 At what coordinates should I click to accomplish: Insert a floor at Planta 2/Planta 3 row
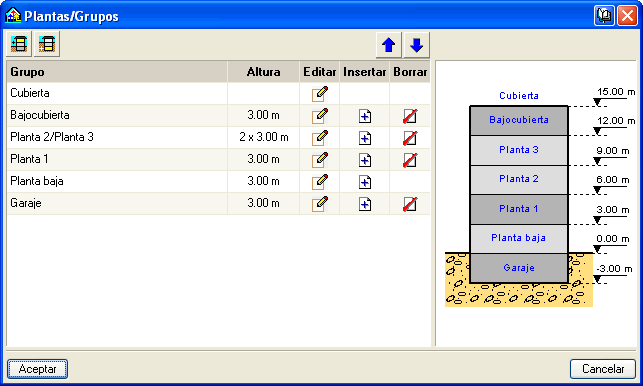click(x=365, y=138)
